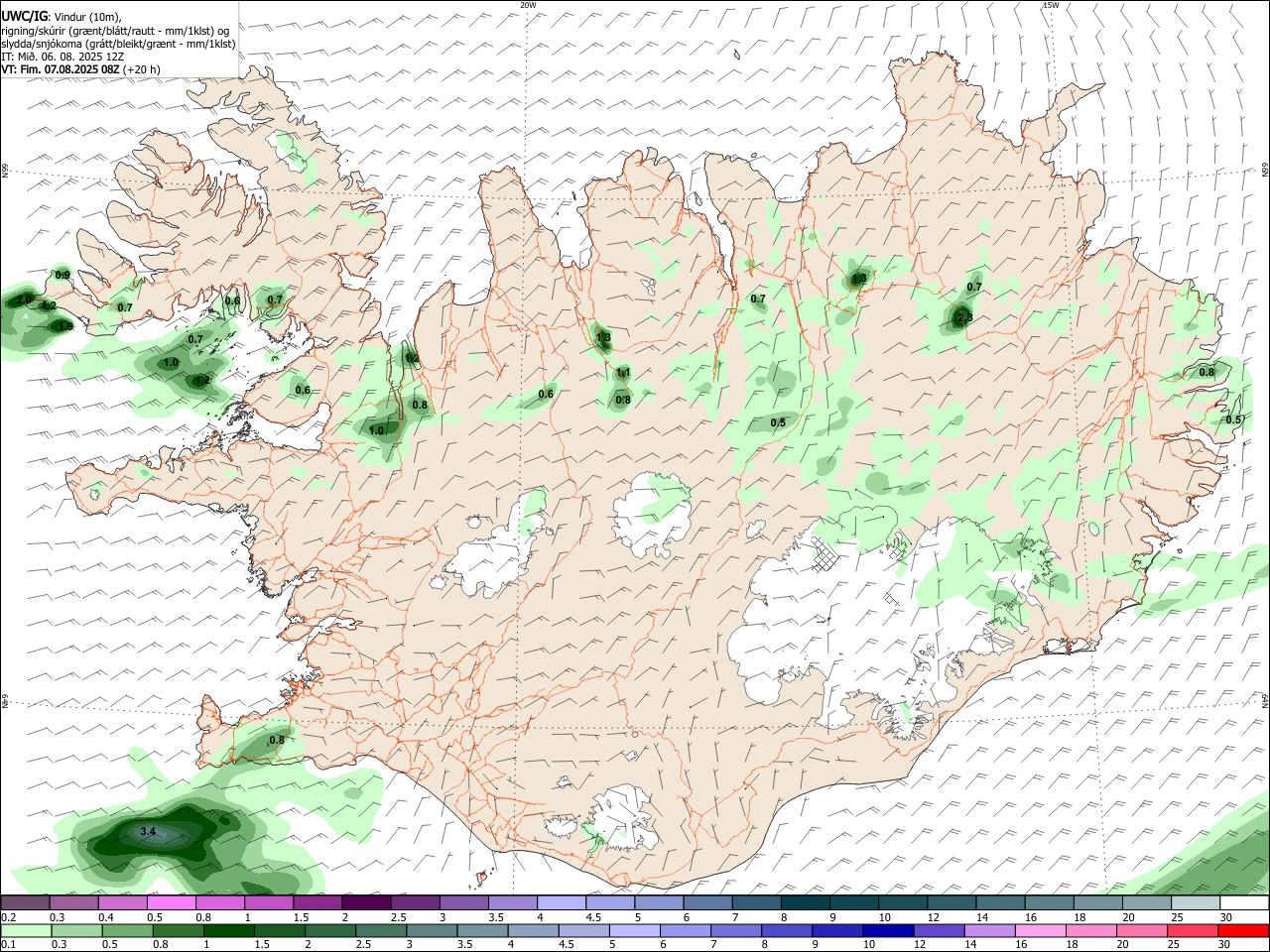Click the rigning/skúrir legend description line
Screen dimensions: 1270x952
click(115, 31)
